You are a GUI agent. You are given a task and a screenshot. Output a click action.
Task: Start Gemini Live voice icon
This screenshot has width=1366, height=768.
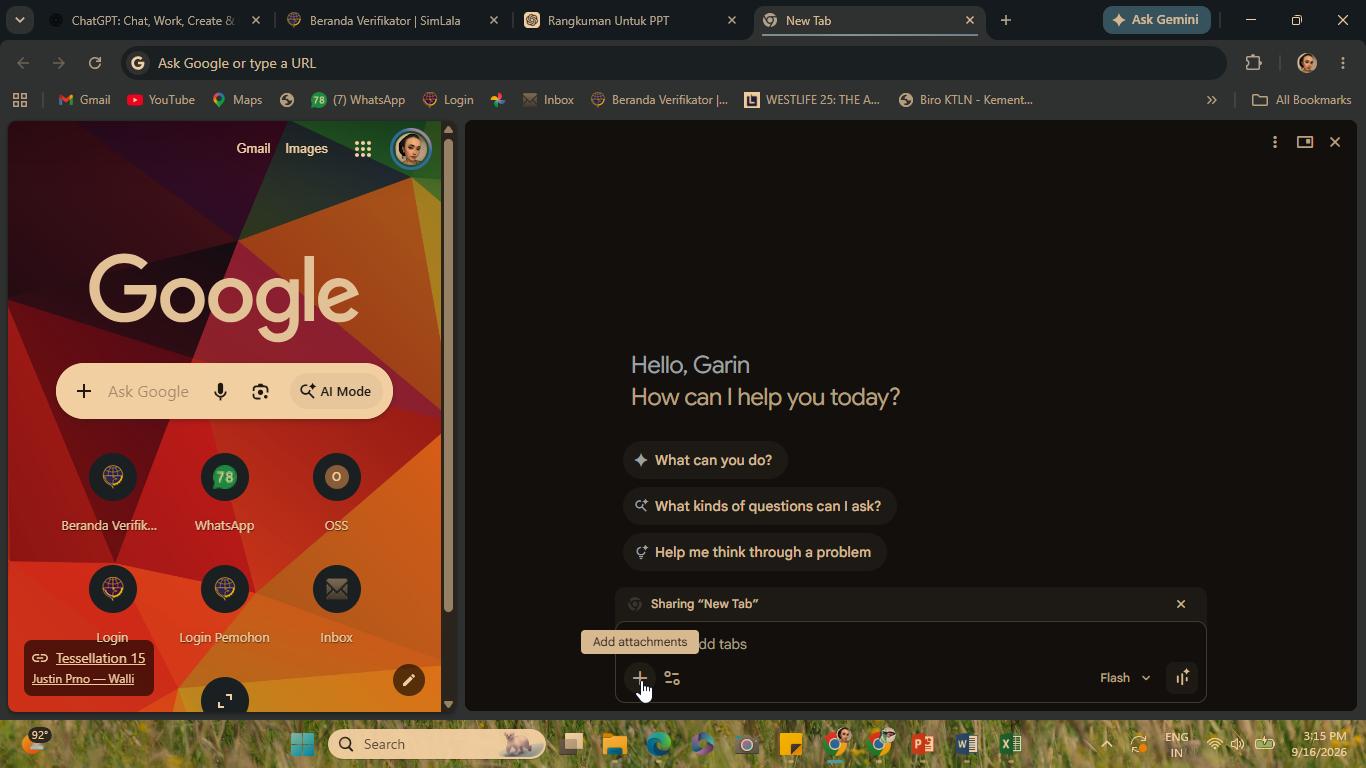(x=1182, y=678)
